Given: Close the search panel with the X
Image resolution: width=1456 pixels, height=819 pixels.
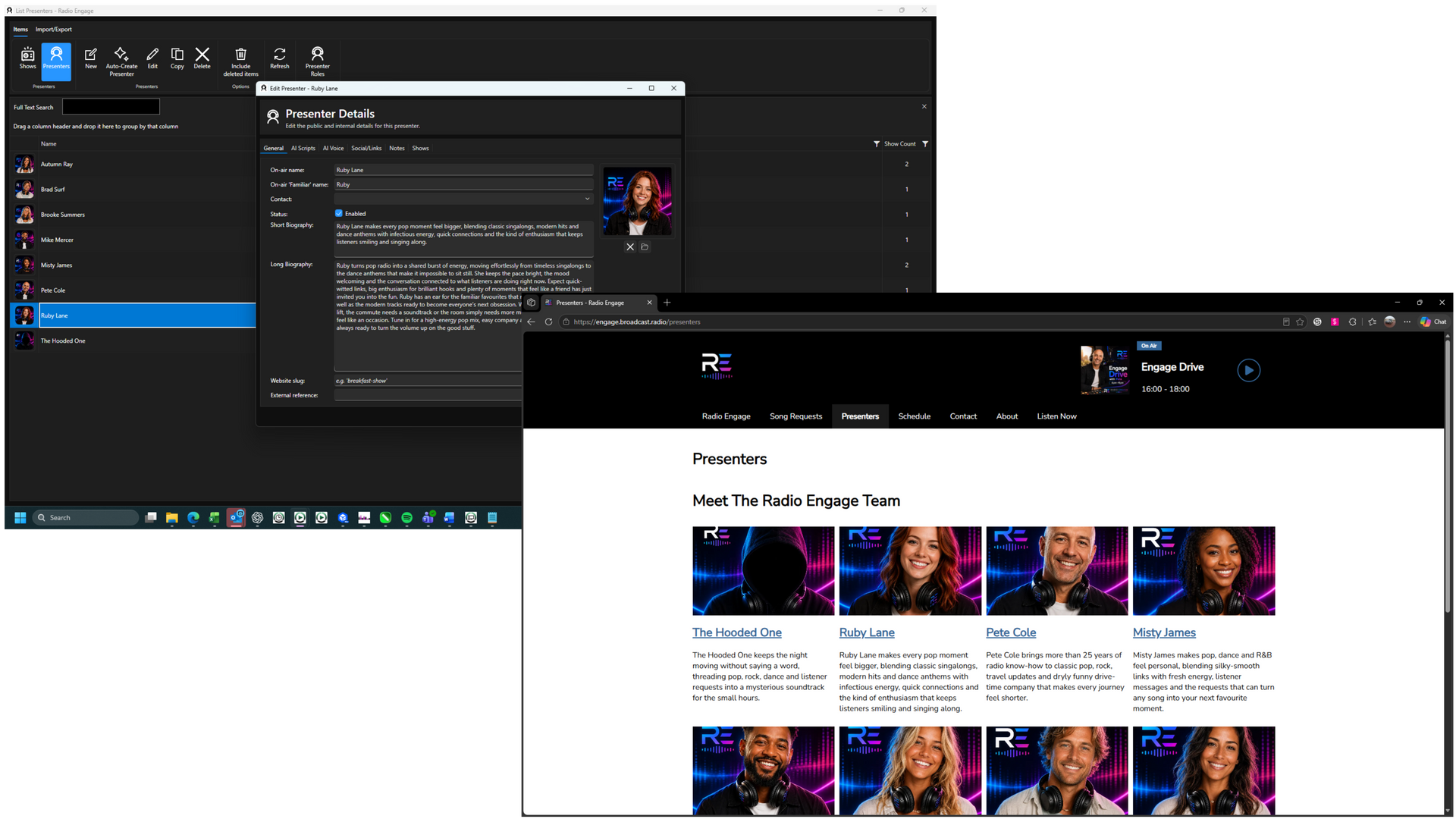Looking at the screenshot, I should click(924, 107).
